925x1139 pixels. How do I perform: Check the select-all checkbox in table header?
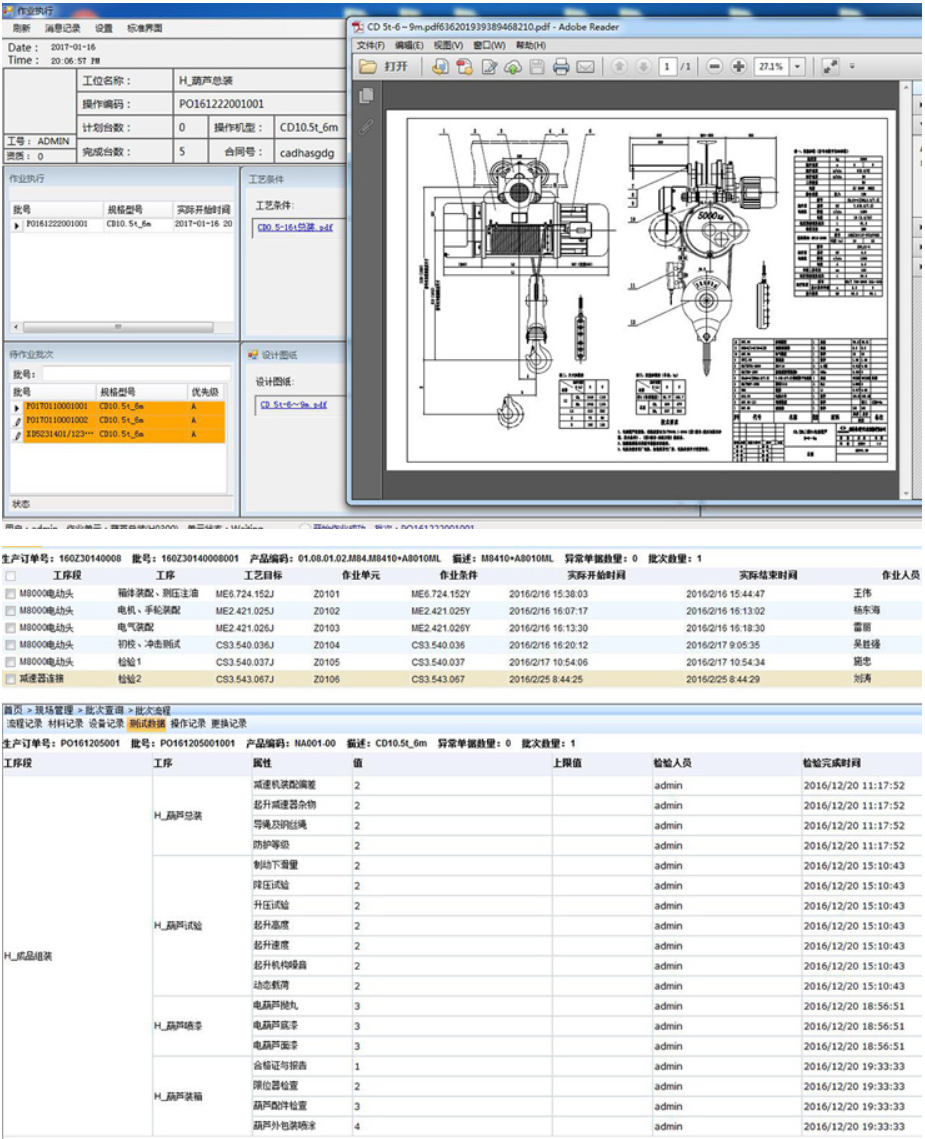[x=9, y=576]
